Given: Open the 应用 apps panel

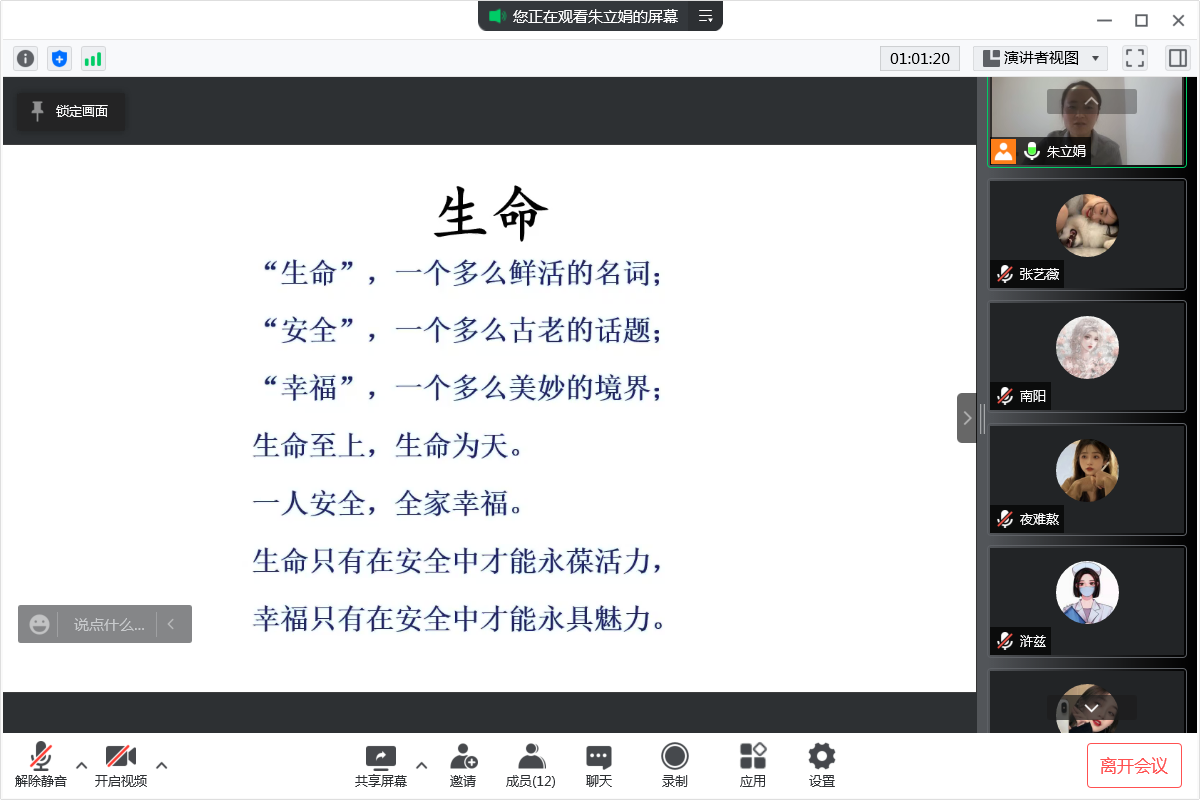Looking at the screenshot, I should pos(751,763).
